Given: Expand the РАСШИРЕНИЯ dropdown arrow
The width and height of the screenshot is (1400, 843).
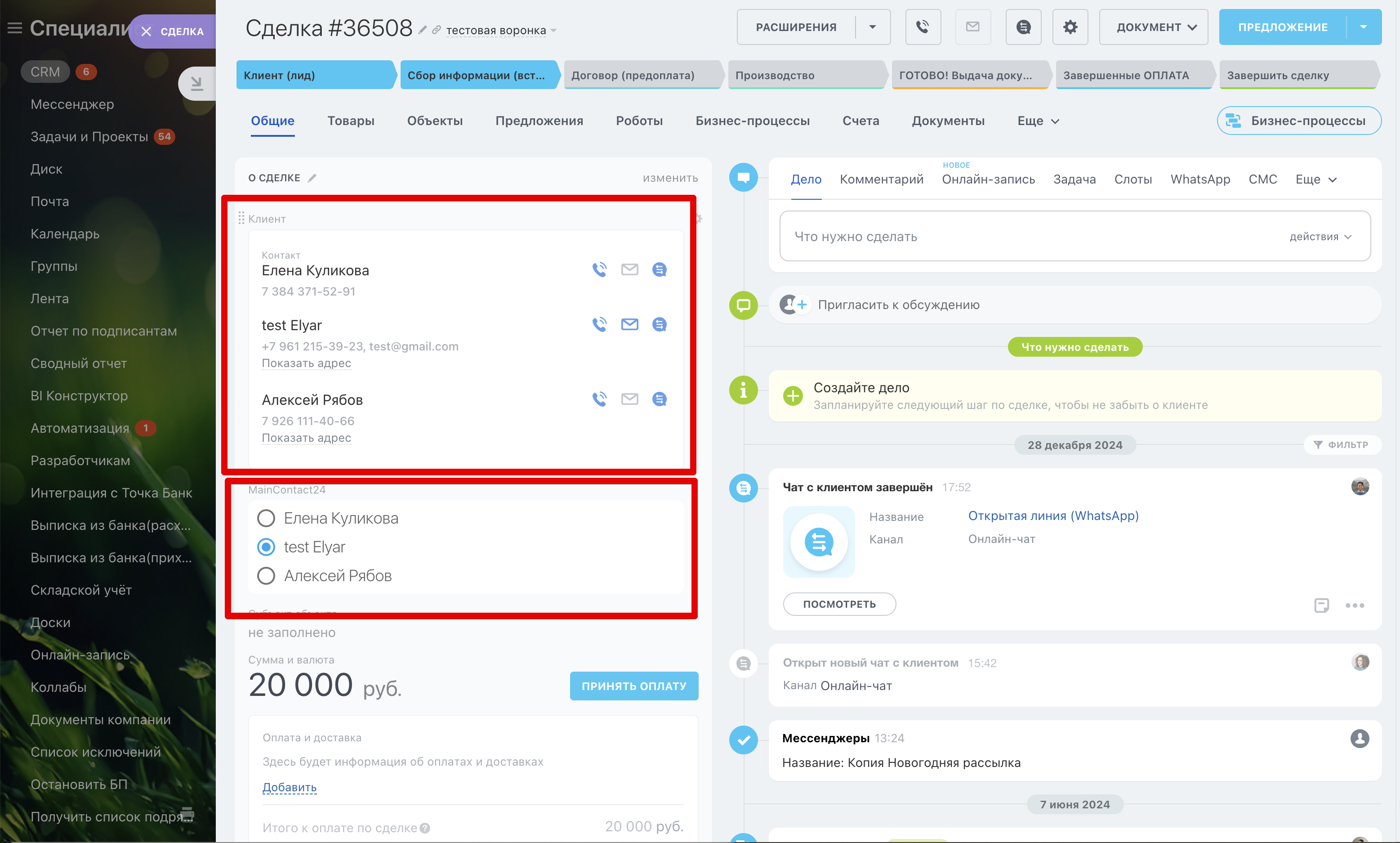Looking at the screenshot, I should (x=873, y=27).
